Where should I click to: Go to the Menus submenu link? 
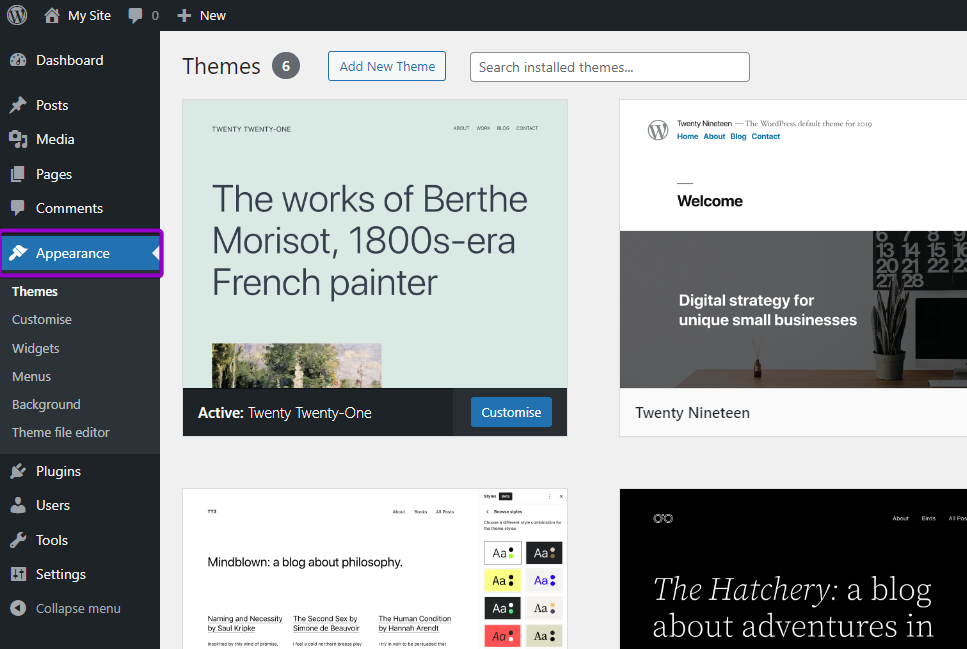click(x=31, y=376)
